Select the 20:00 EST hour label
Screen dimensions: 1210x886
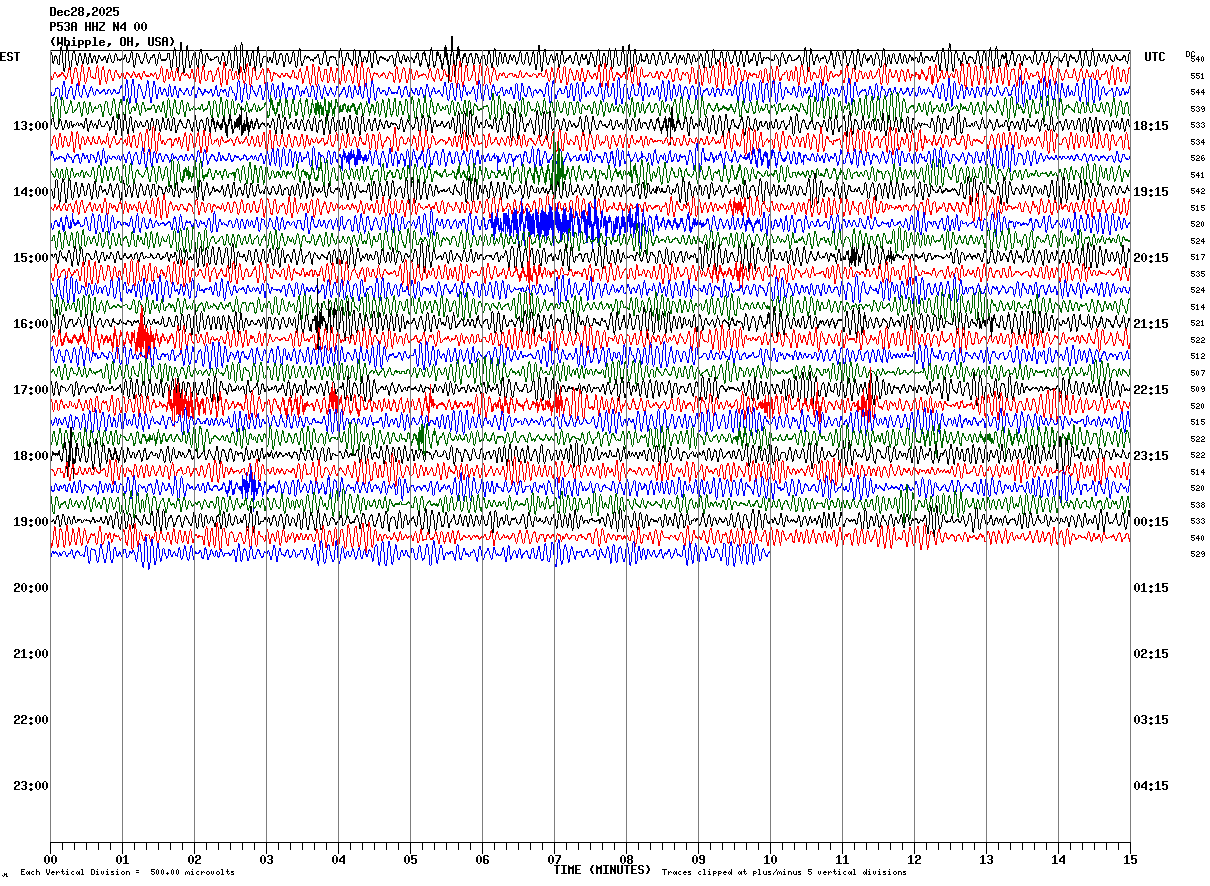31,588
